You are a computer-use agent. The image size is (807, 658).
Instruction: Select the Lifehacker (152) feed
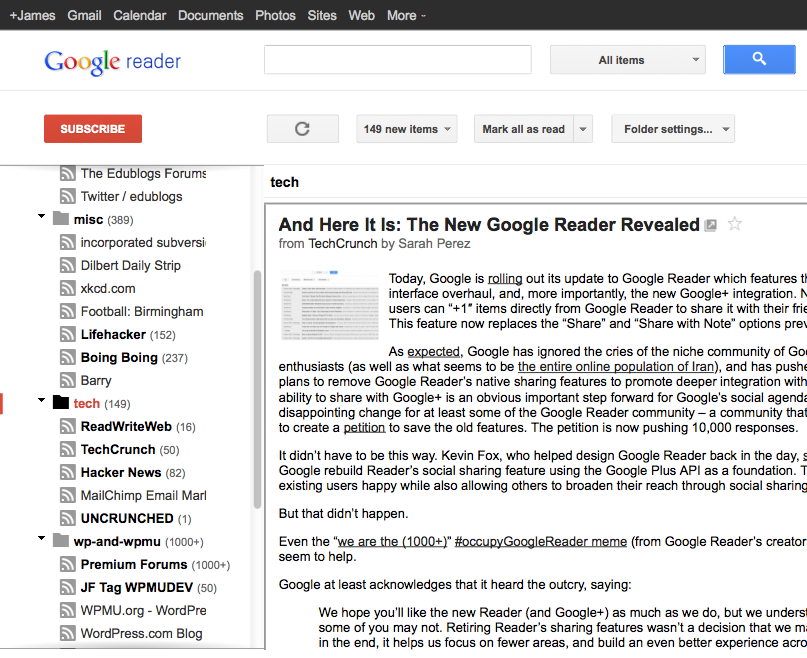coord(128,335)
